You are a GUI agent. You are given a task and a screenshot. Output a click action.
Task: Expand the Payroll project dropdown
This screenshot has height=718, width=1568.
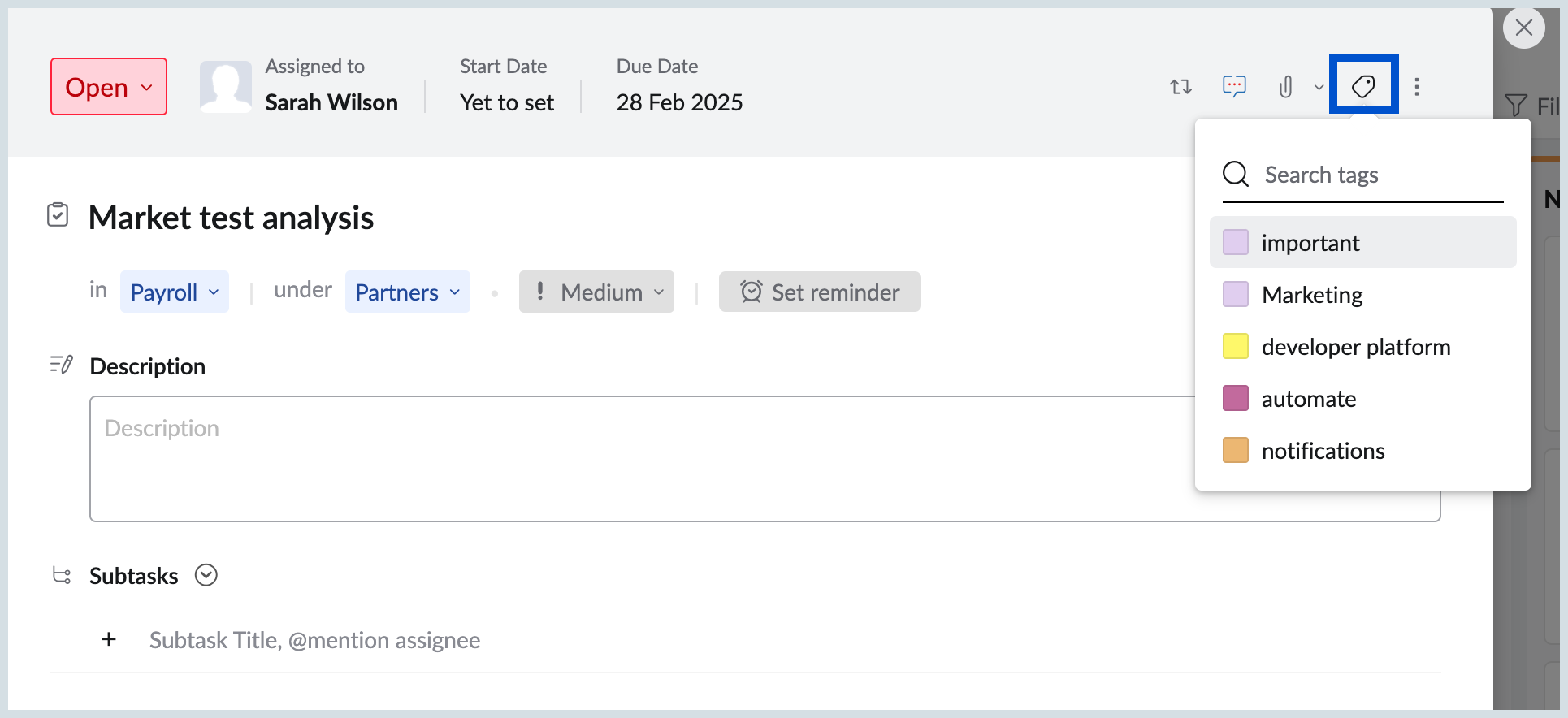coord(175,292)
